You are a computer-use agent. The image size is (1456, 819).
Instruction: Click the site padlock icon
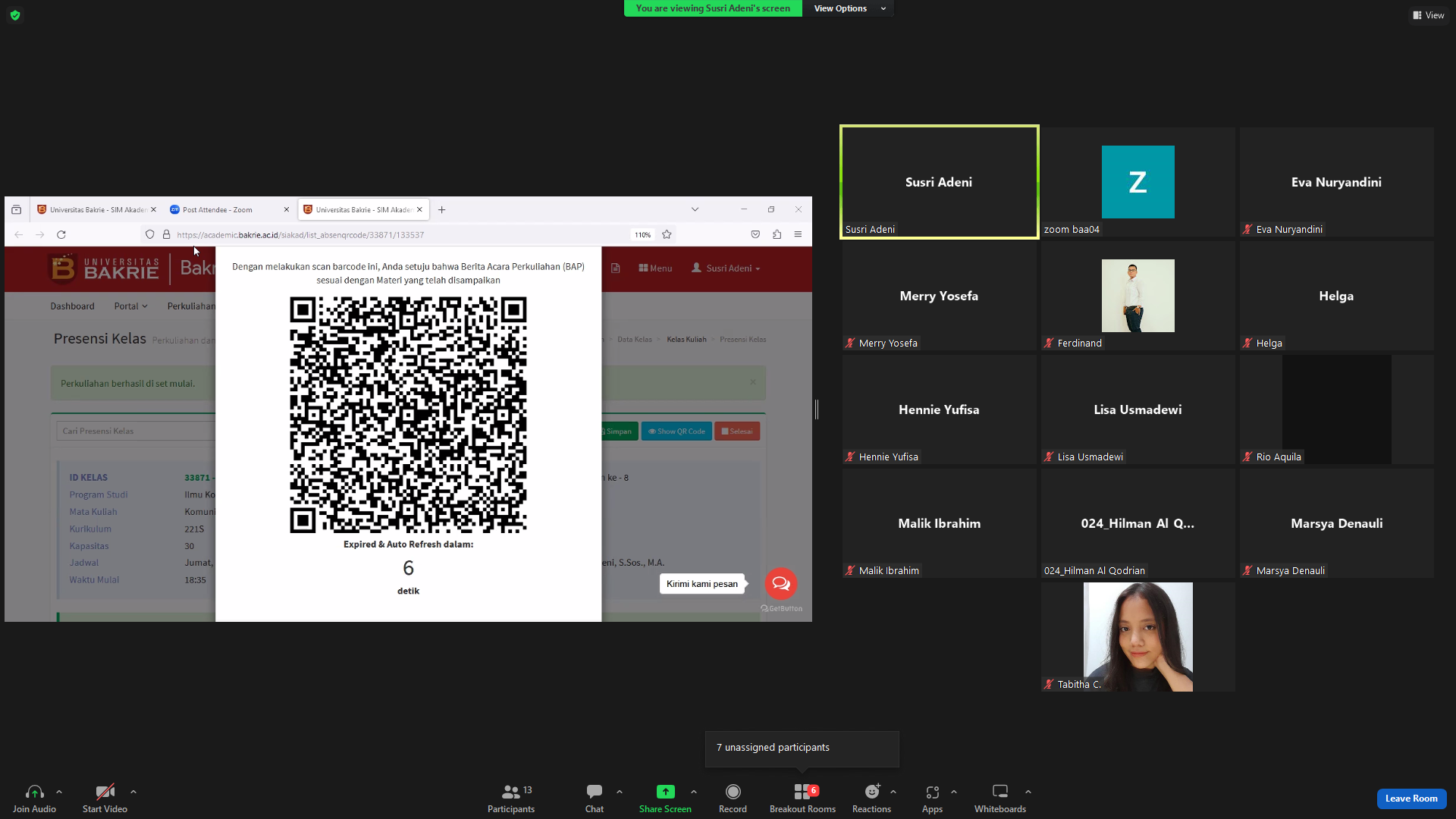click(x=167, y=235)
